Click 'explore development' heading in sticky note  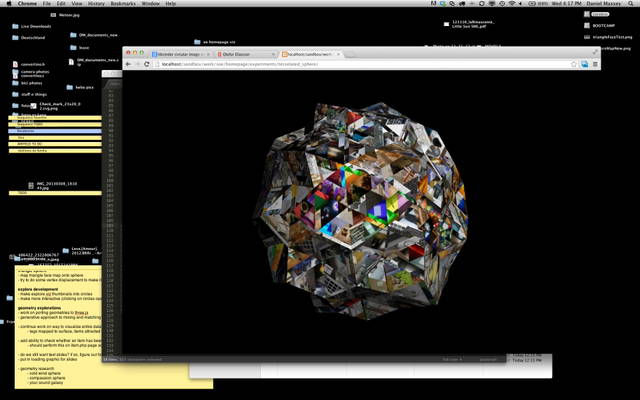(38, 289)
